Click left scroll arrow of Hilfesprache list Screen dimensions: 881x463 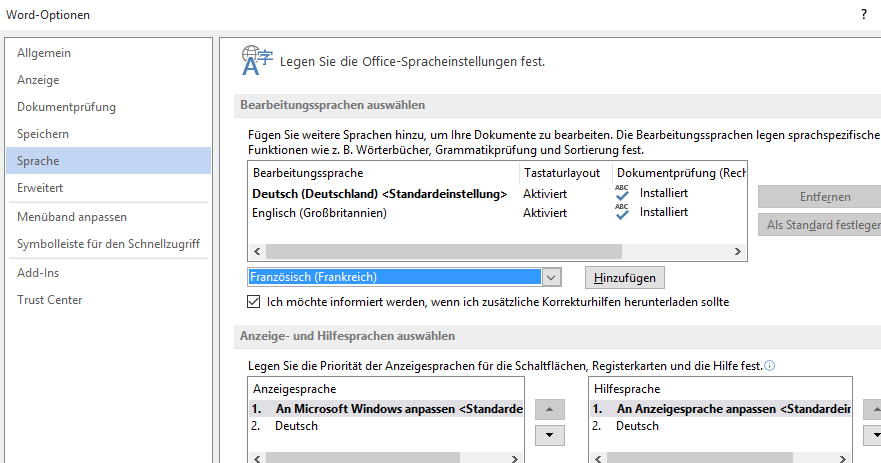point(598,459)
